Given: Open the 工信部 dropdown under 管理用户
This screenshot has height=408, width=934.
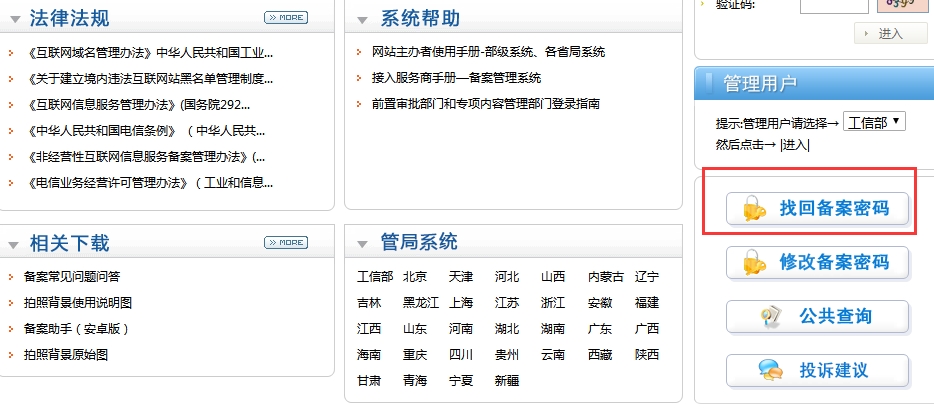Looking at the screenshot, I should click(874, 122).
